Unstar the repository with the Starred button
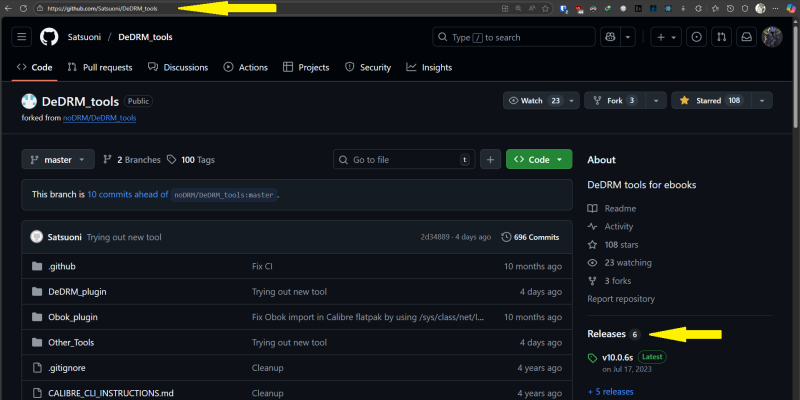This screenshot has width=800, height=400. (x=710, y=101)
